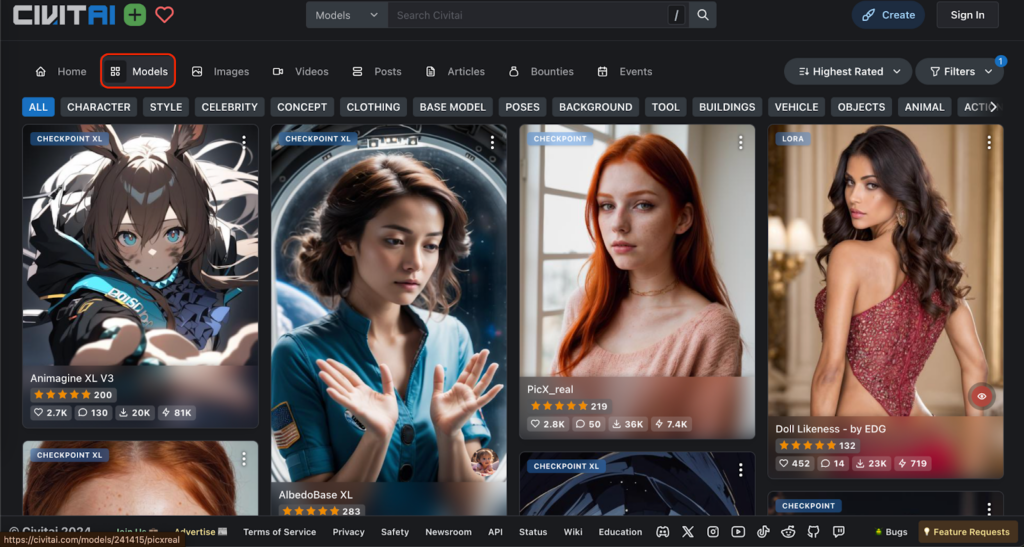Expand the Models search scope dropdown
The image size is (1024, 547).
click(346, 15)
